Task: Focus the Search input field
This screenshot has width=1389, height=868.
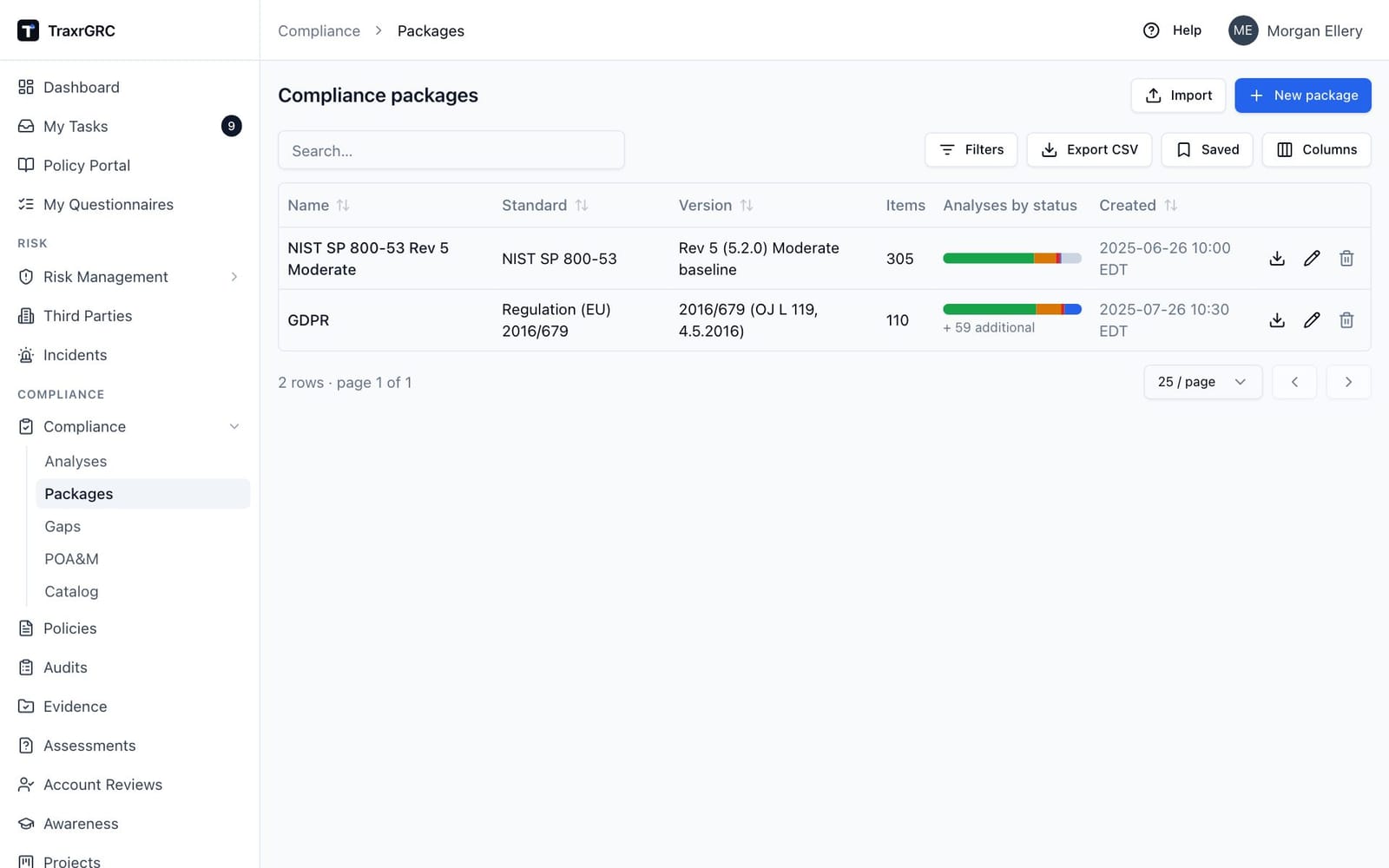Action: coord(451,150)
